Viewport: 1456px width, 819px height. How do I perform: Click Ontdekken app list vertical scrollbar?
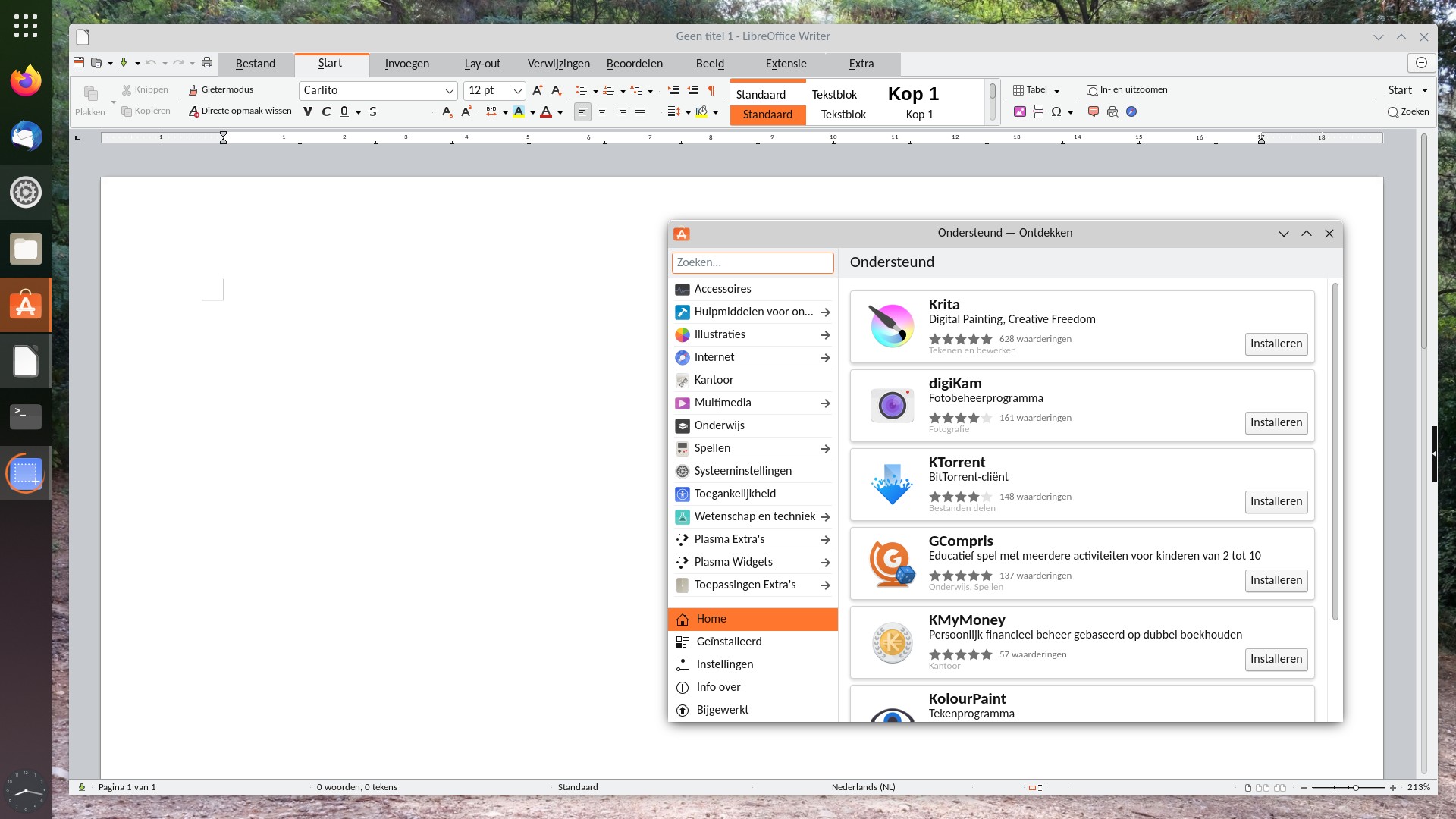pos(1335,451)
